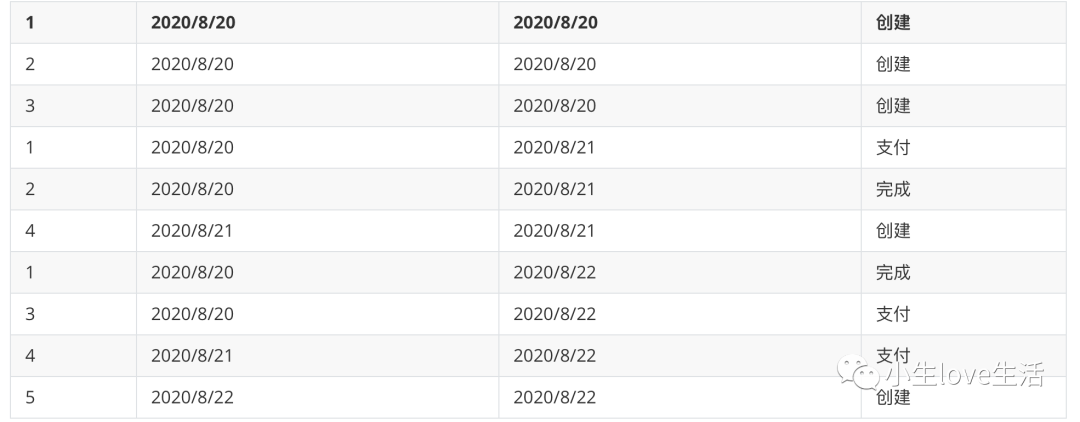Click 完成 status in the ID 1 row
Viewport: 1080px width, 422px height.
tap(893, 272)
